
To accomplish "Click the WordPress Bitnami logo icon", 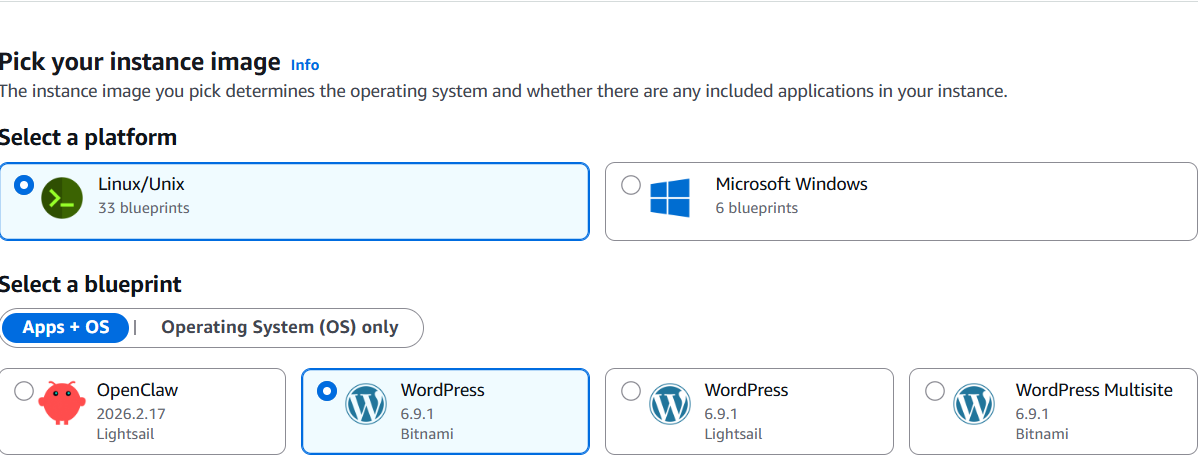I will coord(365,404).
